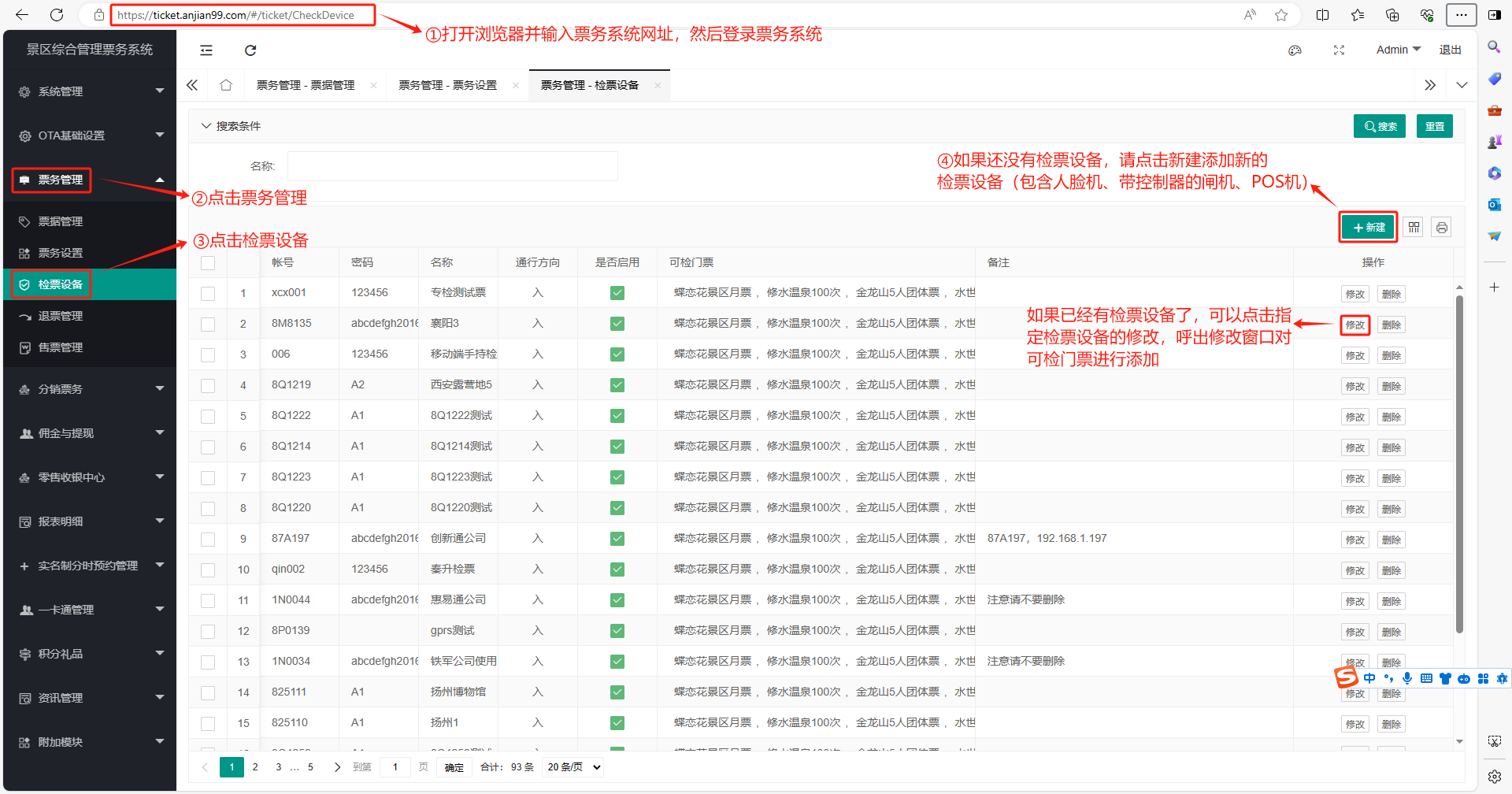
Task: Click Edge sidebar search icon
Action: pos(1494,47)
